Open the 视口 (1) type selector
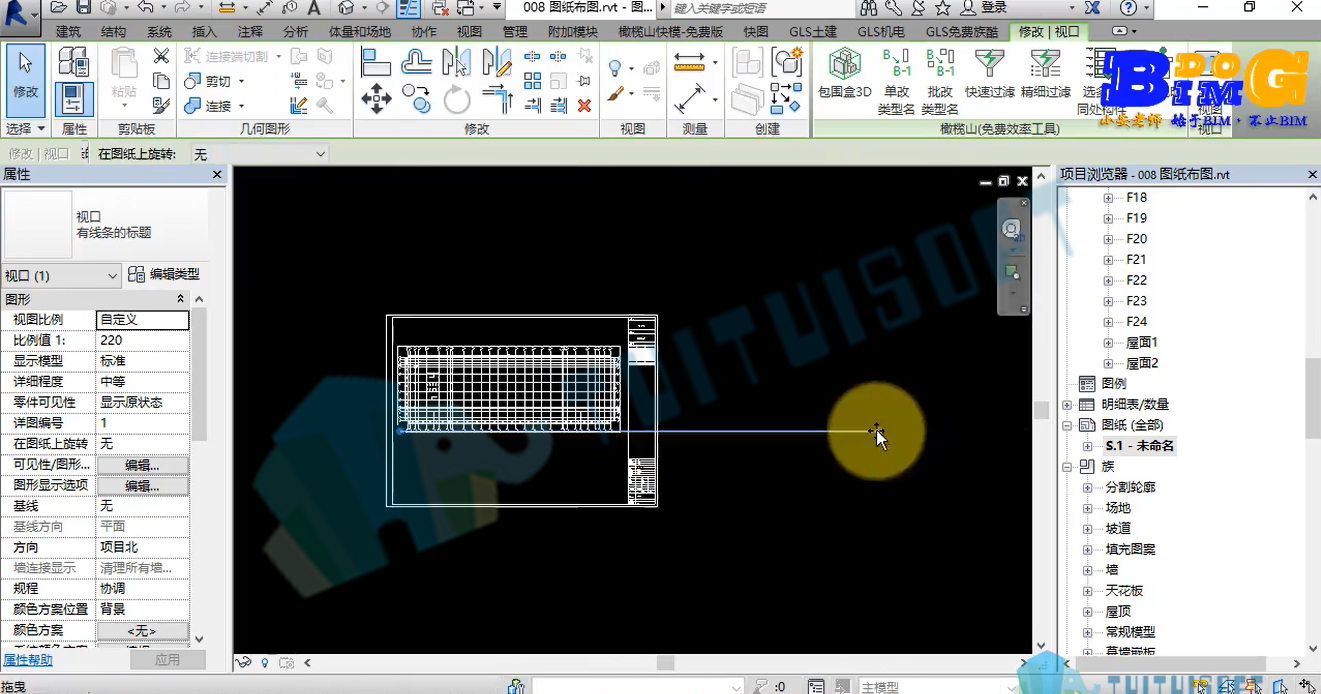This screenshot has height=694, width=1321. click(61, 275)
